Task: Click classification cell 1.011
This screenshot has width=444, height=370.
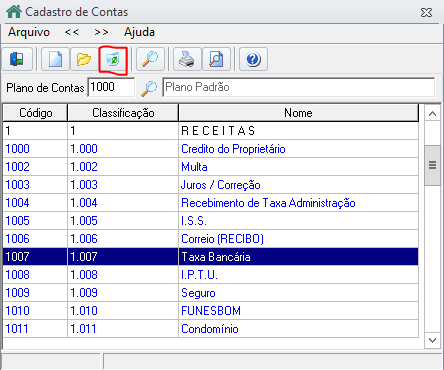Action: 123,329
